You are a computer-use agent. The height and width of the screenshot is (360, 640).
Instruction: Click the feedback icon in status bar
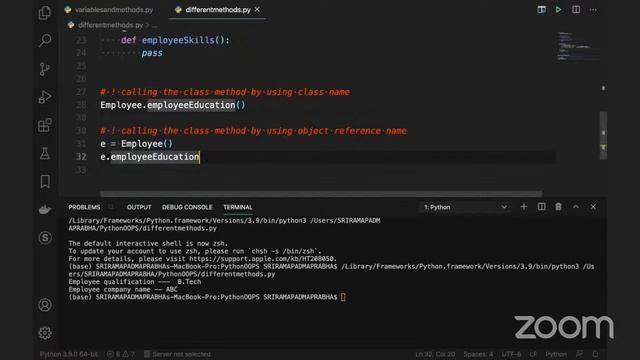(x=579, y=354)
